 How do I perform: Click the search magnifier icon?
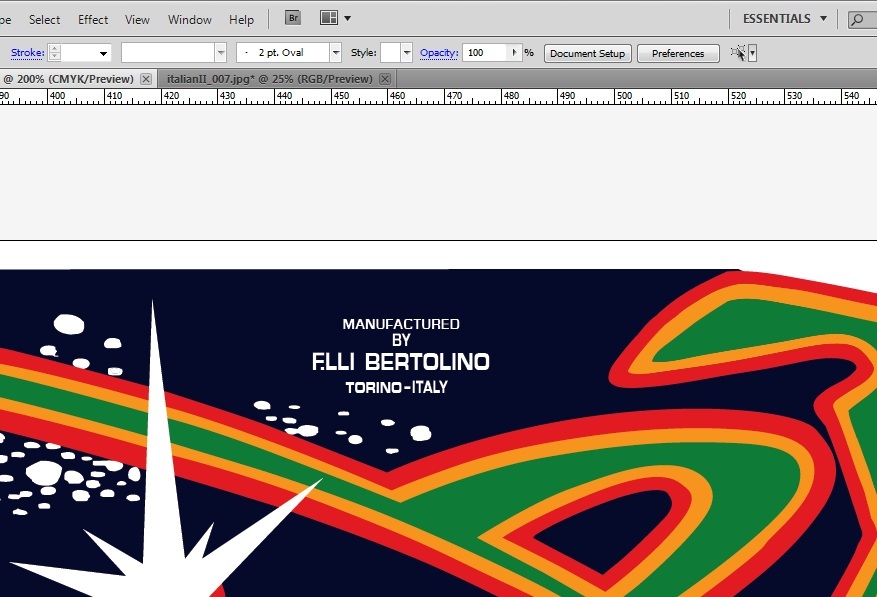857,20
